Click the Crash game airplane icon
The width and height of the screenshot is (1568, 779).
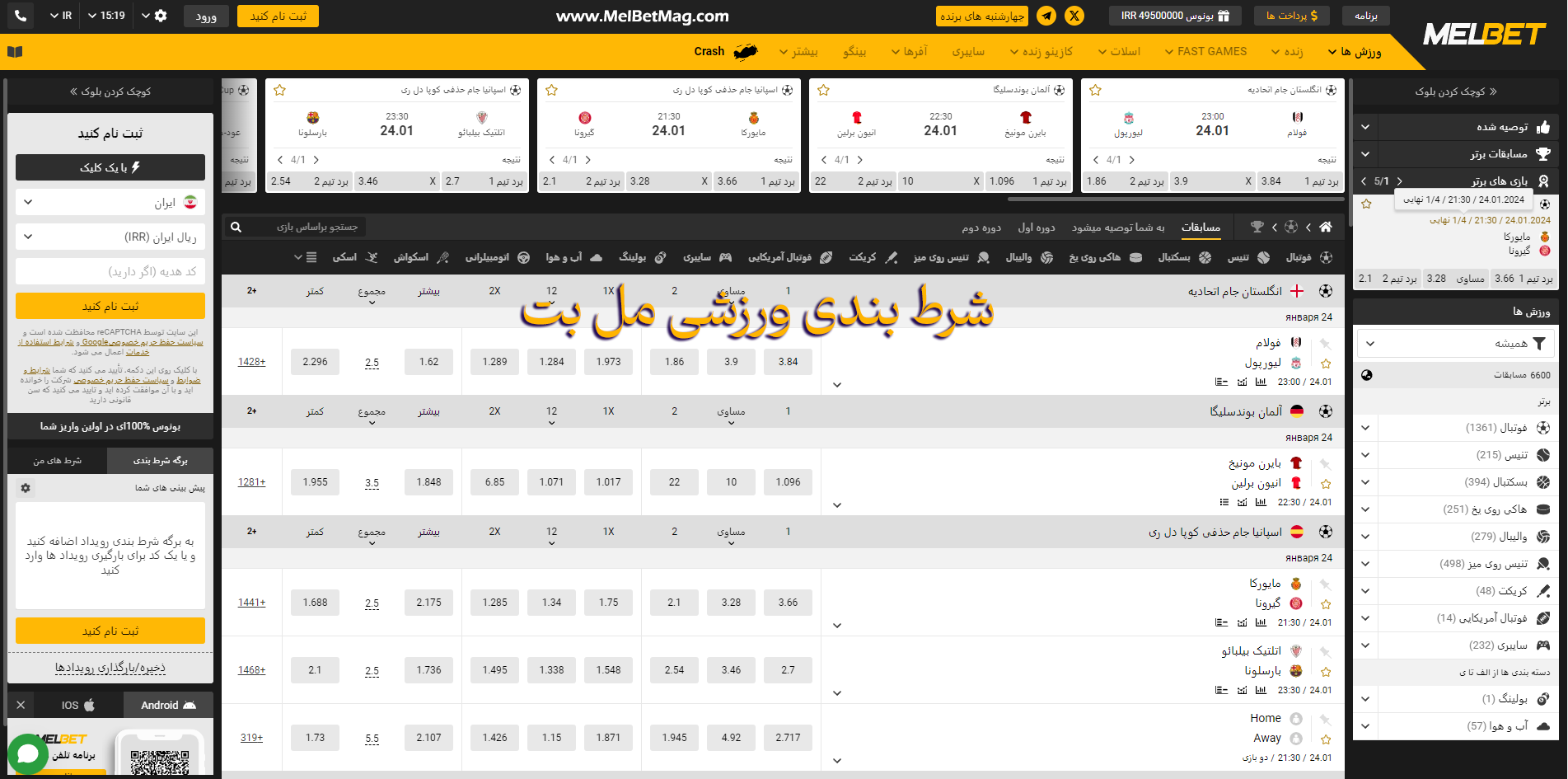[746, 52]
